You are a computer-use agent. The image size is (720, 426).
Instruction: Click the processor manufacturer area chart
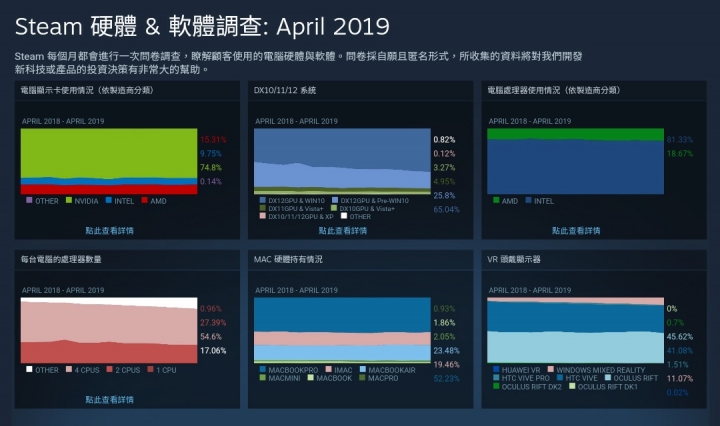pos(575,161)
